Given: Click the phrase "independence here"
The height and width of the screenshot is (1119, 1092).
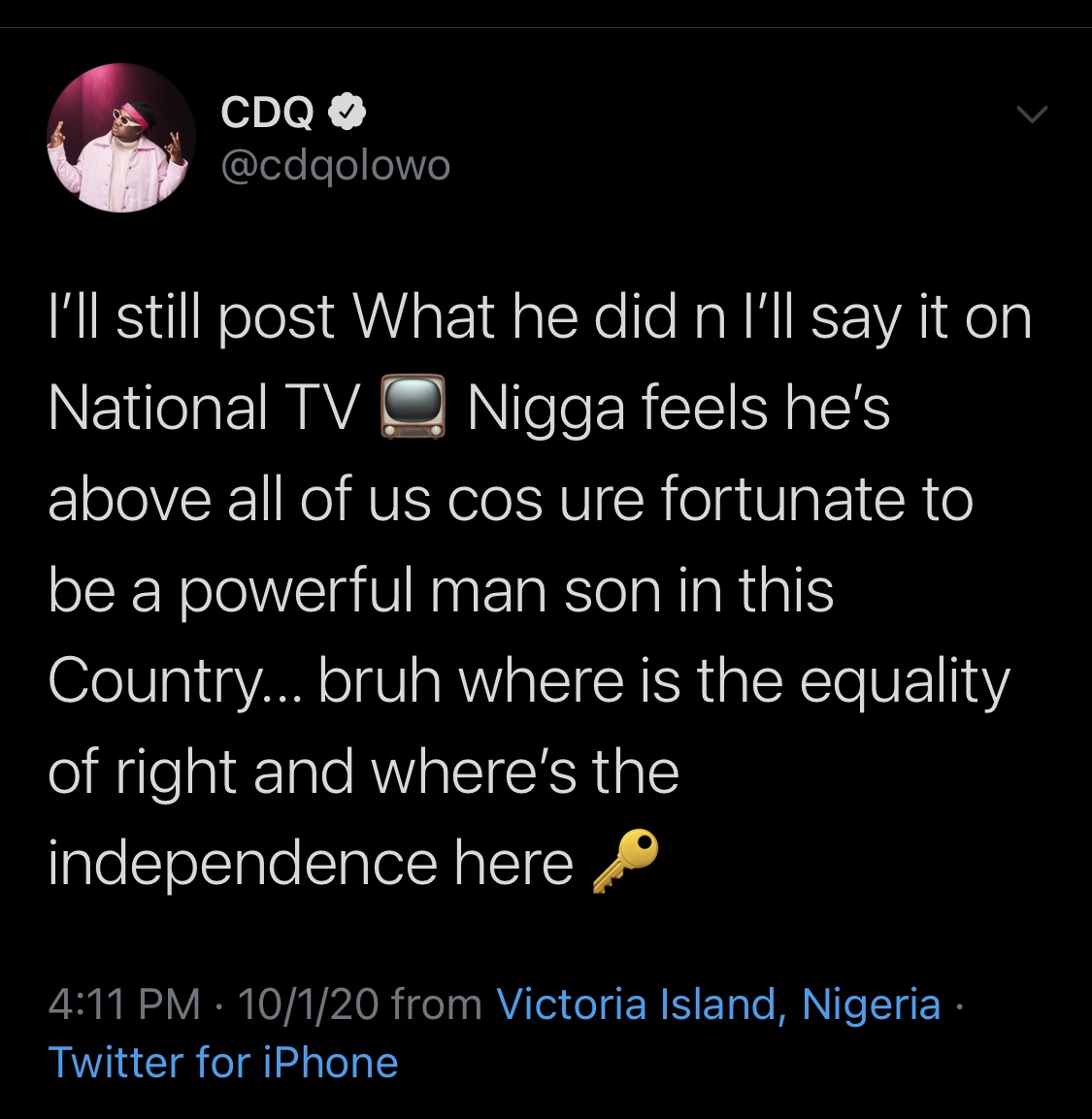Looking at the screenshot, I should pos(311,863).
